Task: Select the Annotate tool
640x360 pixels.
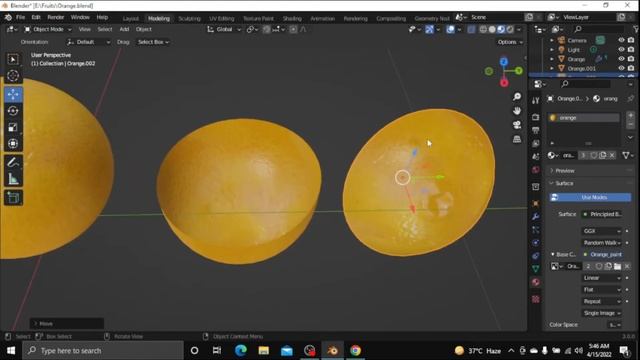Action: click(13, 162)
